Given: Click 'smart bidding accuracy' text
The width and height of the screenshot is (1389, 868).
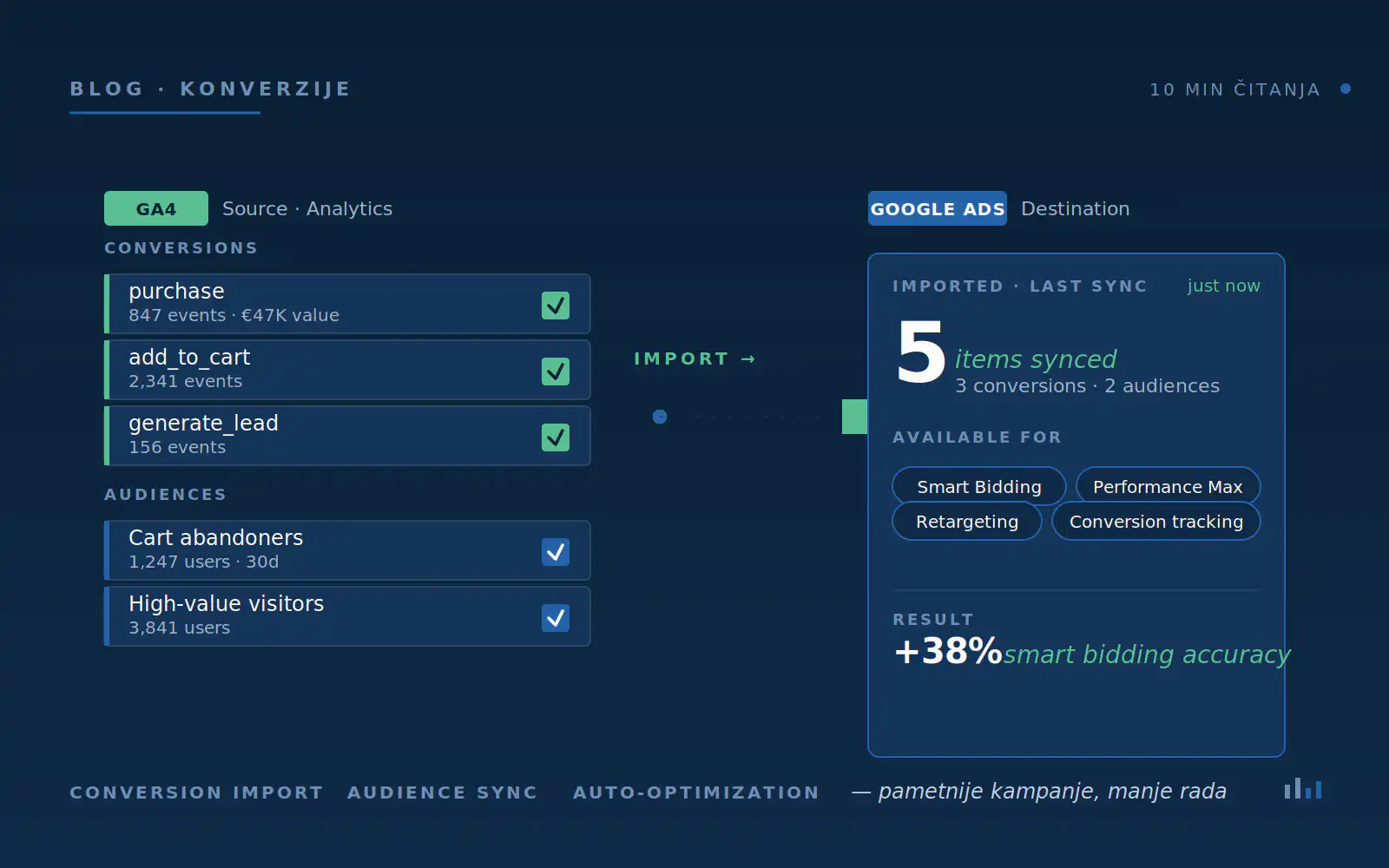Looking at the screenshot, I should (x=1147, y=654).
